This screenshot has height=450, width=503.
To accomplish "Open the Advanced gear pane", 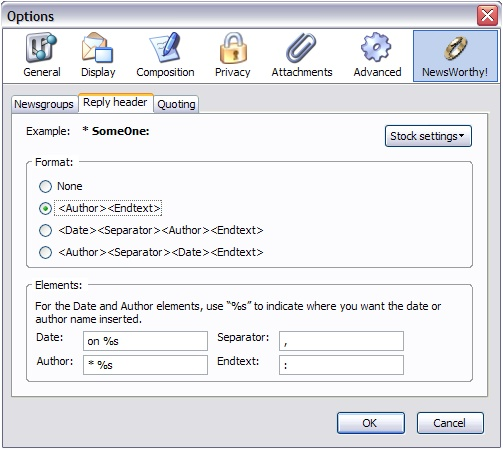I will pos(377,55).
